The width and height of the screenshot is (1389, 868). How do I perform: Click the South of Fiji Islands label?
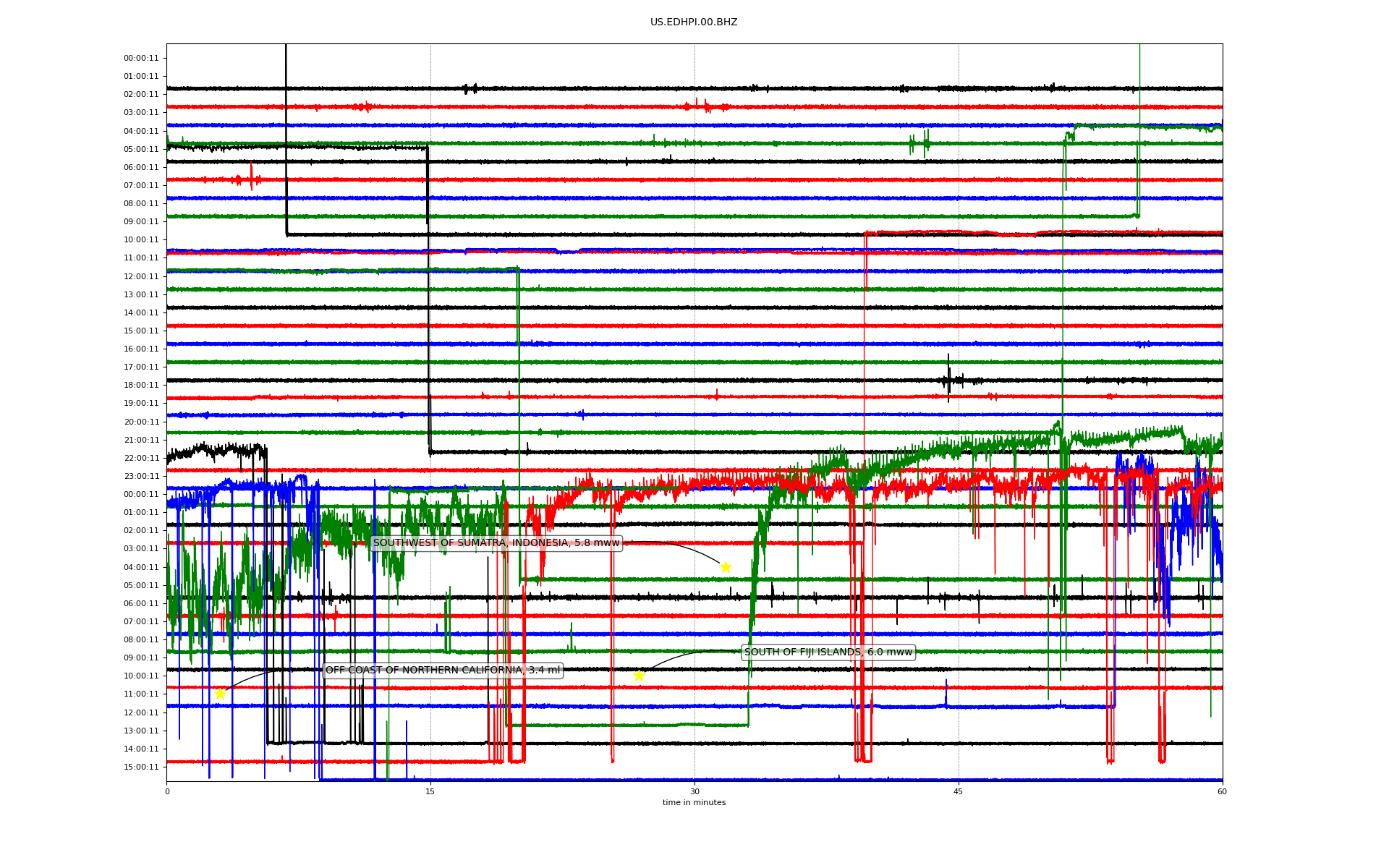click(x=828, y=652)
